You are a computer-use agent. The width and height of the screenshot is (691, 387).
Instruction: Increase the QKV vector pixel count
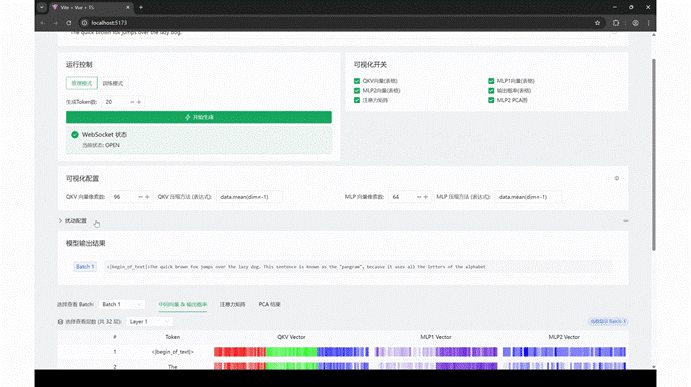tap(147, 197)
